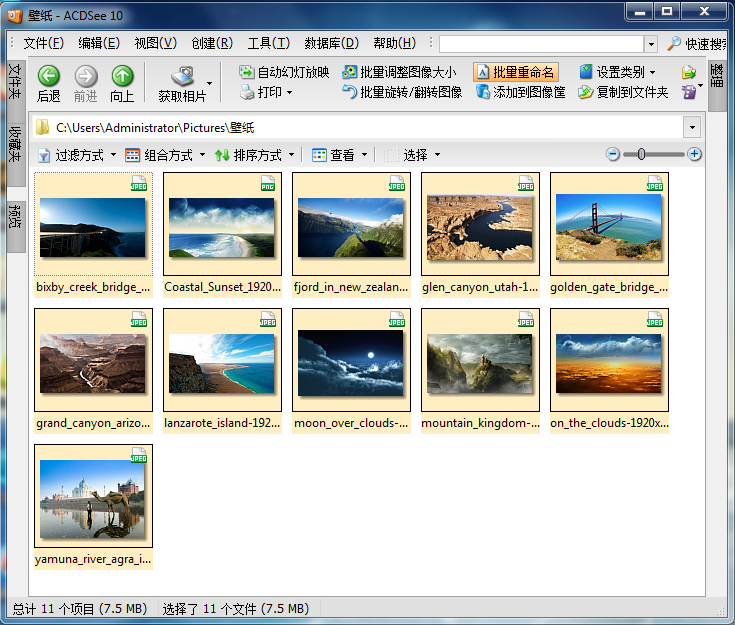Click the disabled Forward (前进) arrow icon

point(86,76)
